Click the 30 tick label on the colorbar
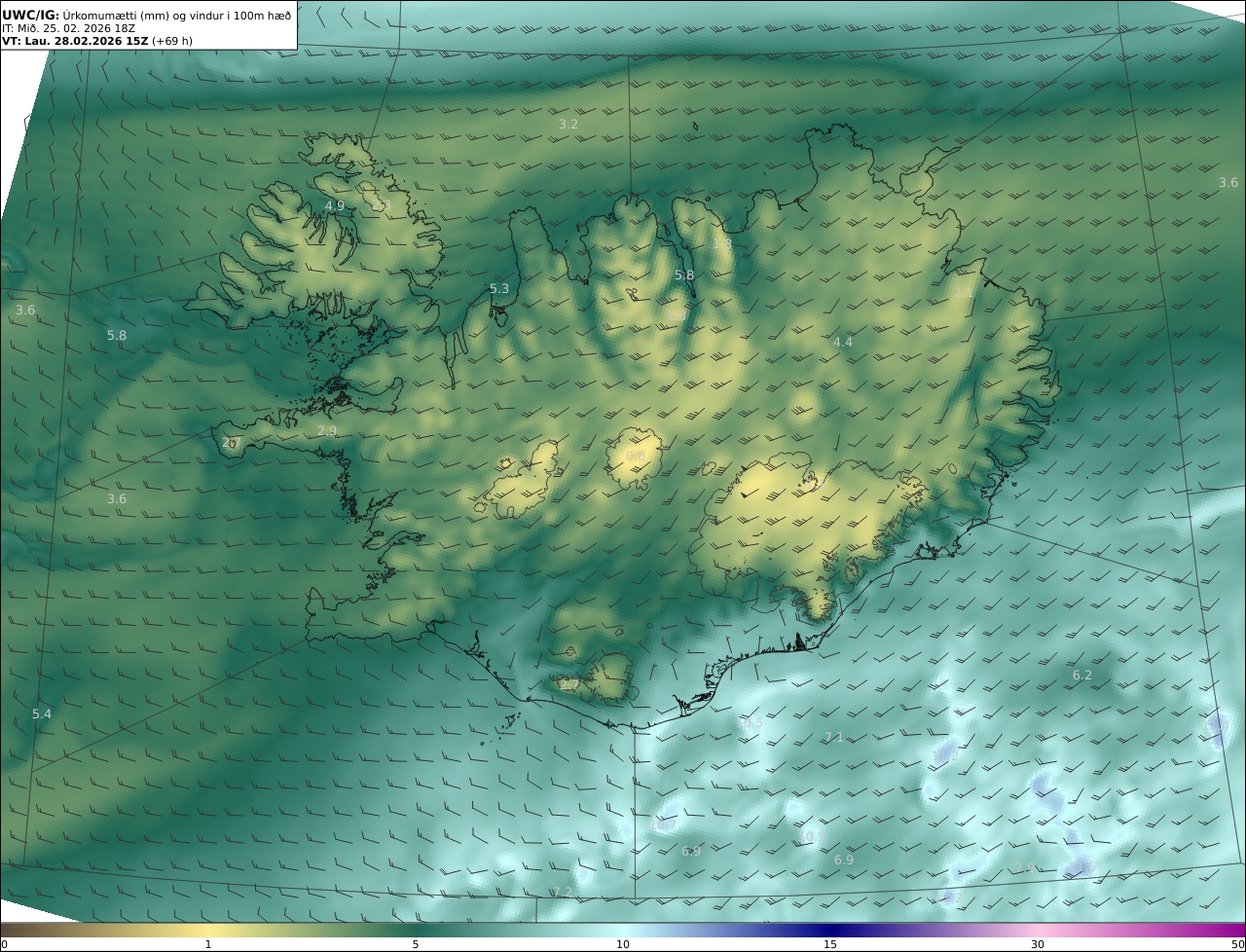Image resolution: width=1246 pixels, height=952 pixels. pos(1038,944)
